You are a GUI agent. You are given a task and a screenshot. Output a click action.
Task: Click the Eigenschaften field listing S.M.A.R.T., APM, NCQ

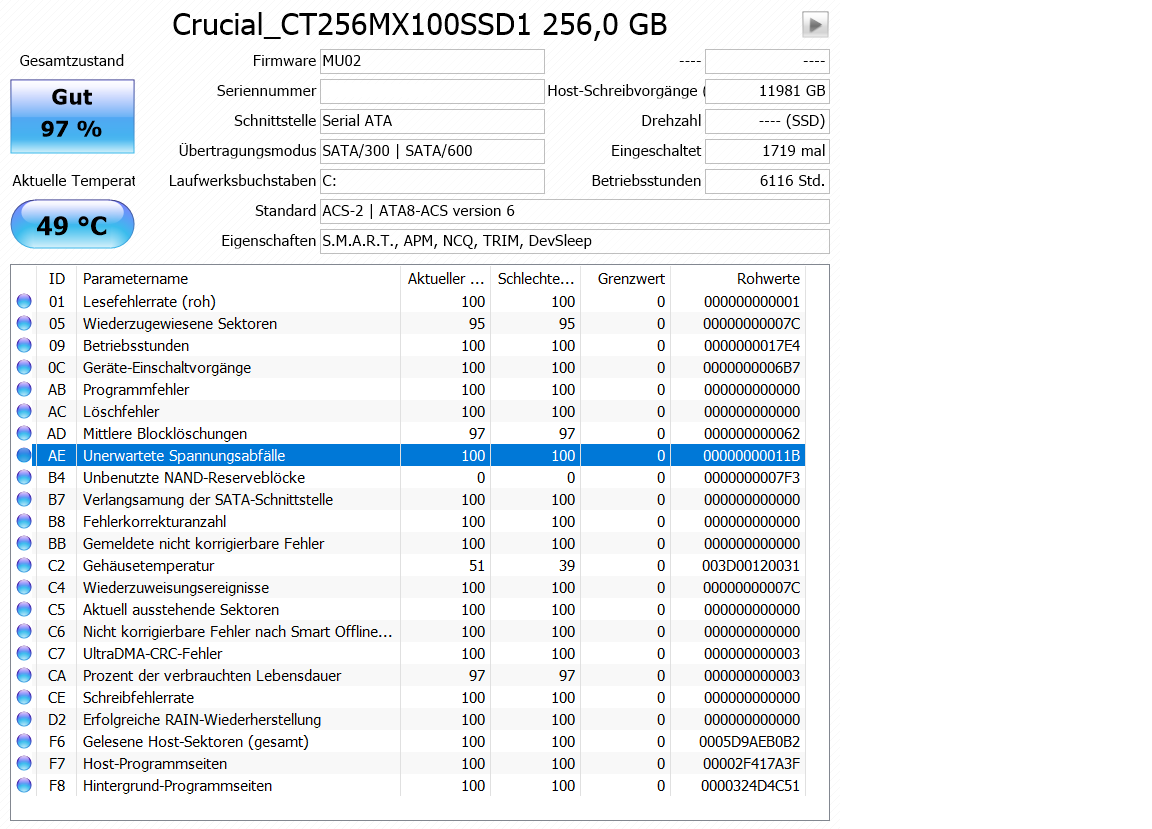tap(575, 241)
